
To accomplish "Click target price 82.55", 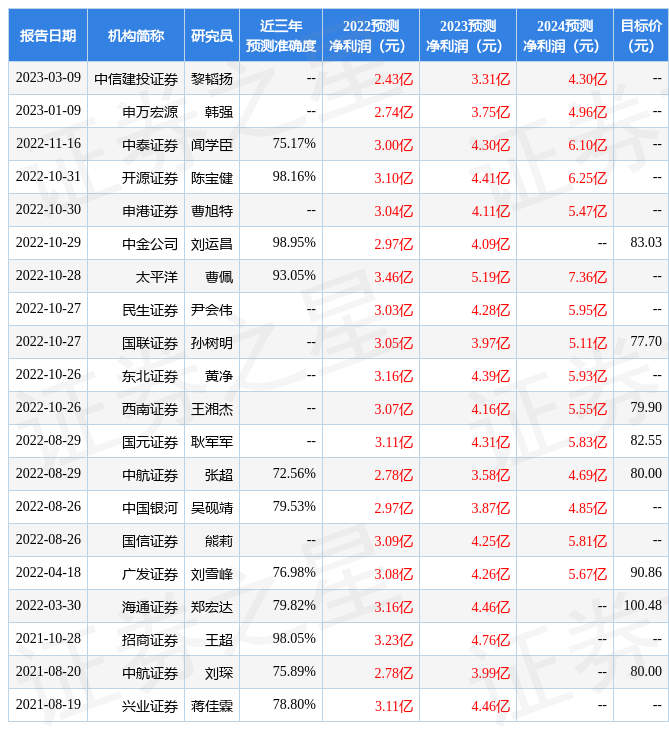I will (x=646, y=441).
